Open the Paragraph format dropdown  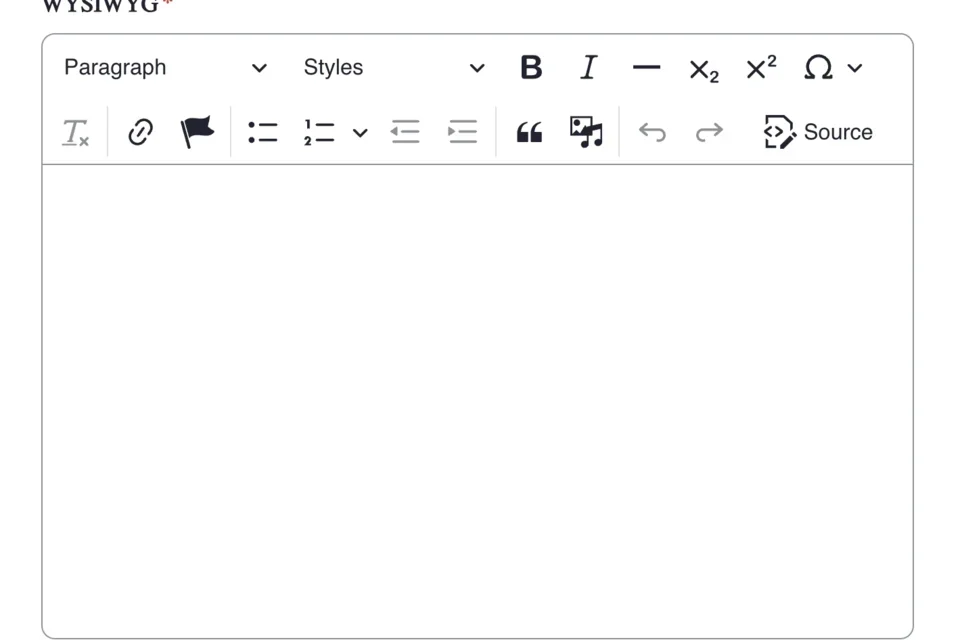click(163, 67)
